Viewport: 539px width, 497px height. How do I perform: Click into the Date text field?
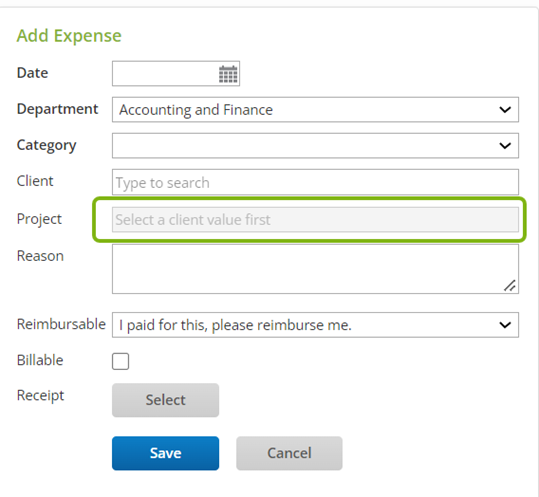[165, 74]
